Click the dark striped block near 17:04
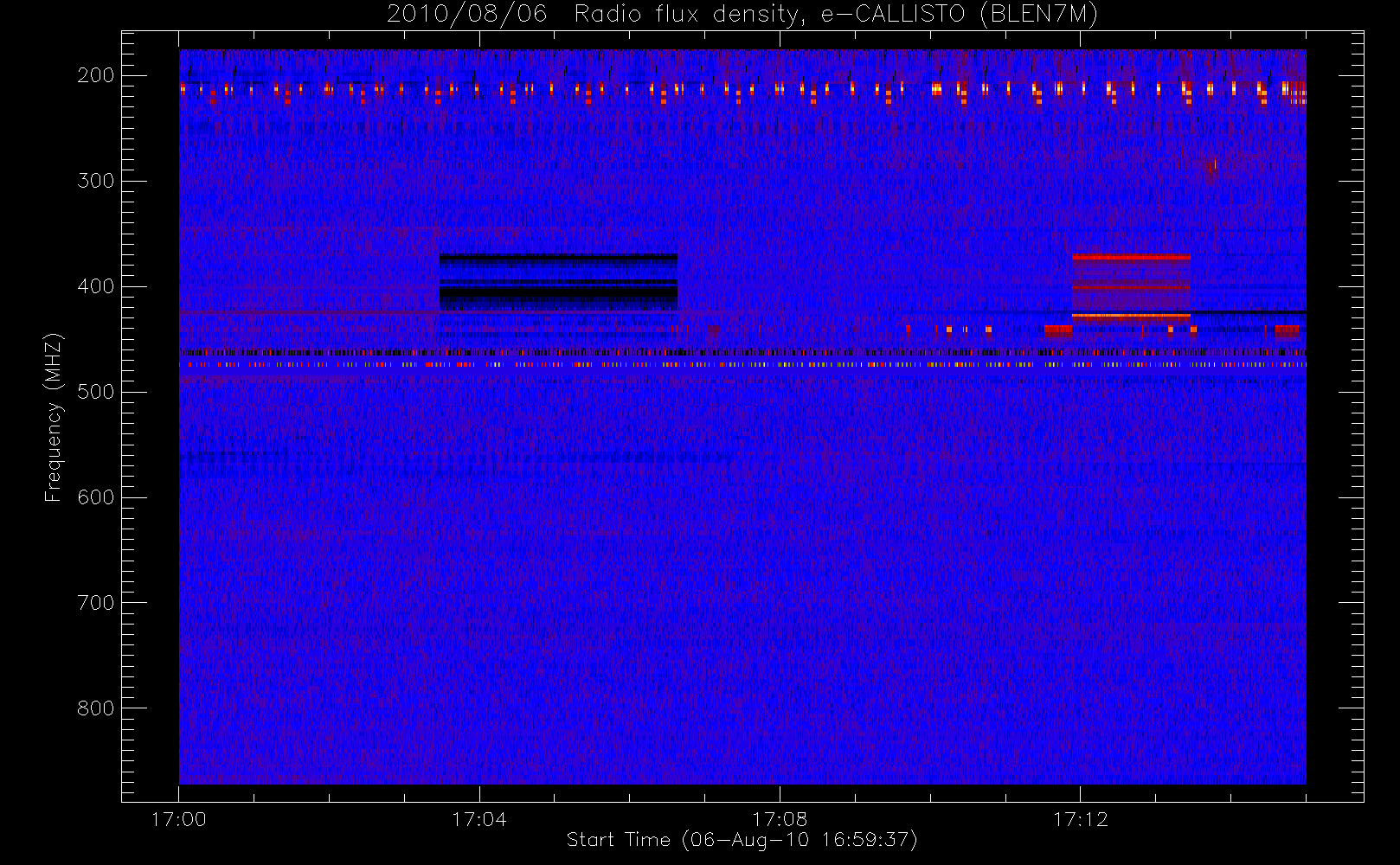Image resolution: width=1400 pixels, height=865 pixels. point(558,283)
